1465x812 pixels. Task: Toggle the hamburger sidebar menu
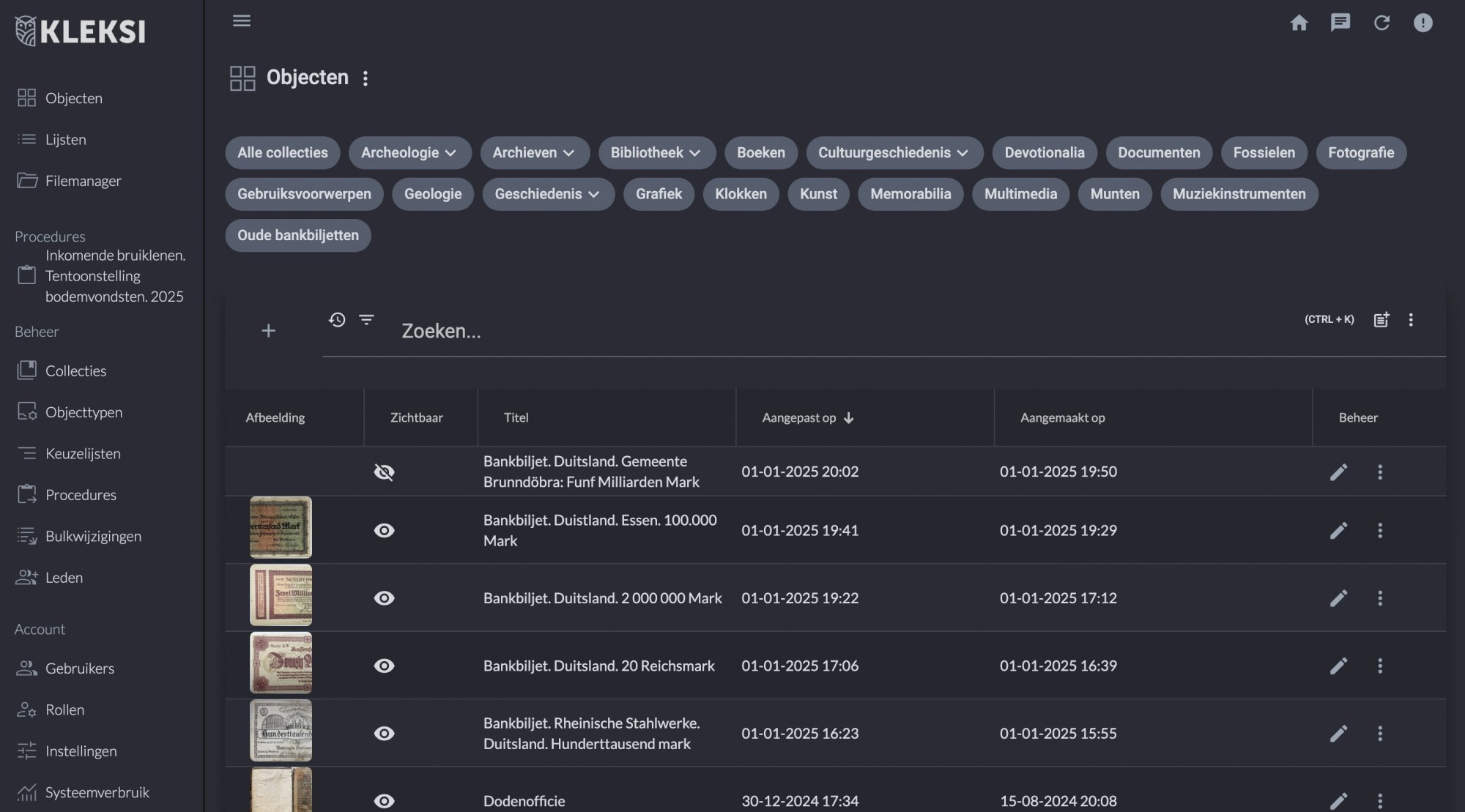pos(242,21)
